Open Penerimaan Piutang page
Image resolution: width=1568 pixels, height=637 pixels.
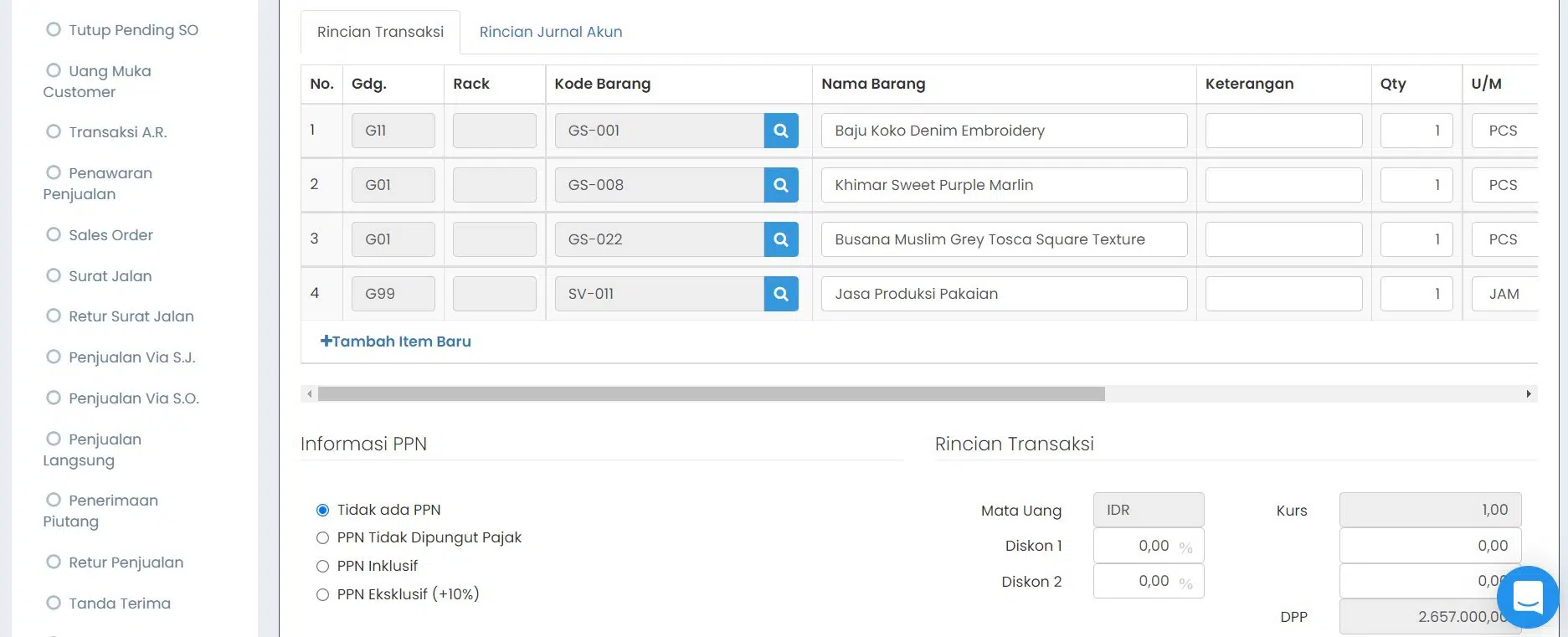point(101,511)
